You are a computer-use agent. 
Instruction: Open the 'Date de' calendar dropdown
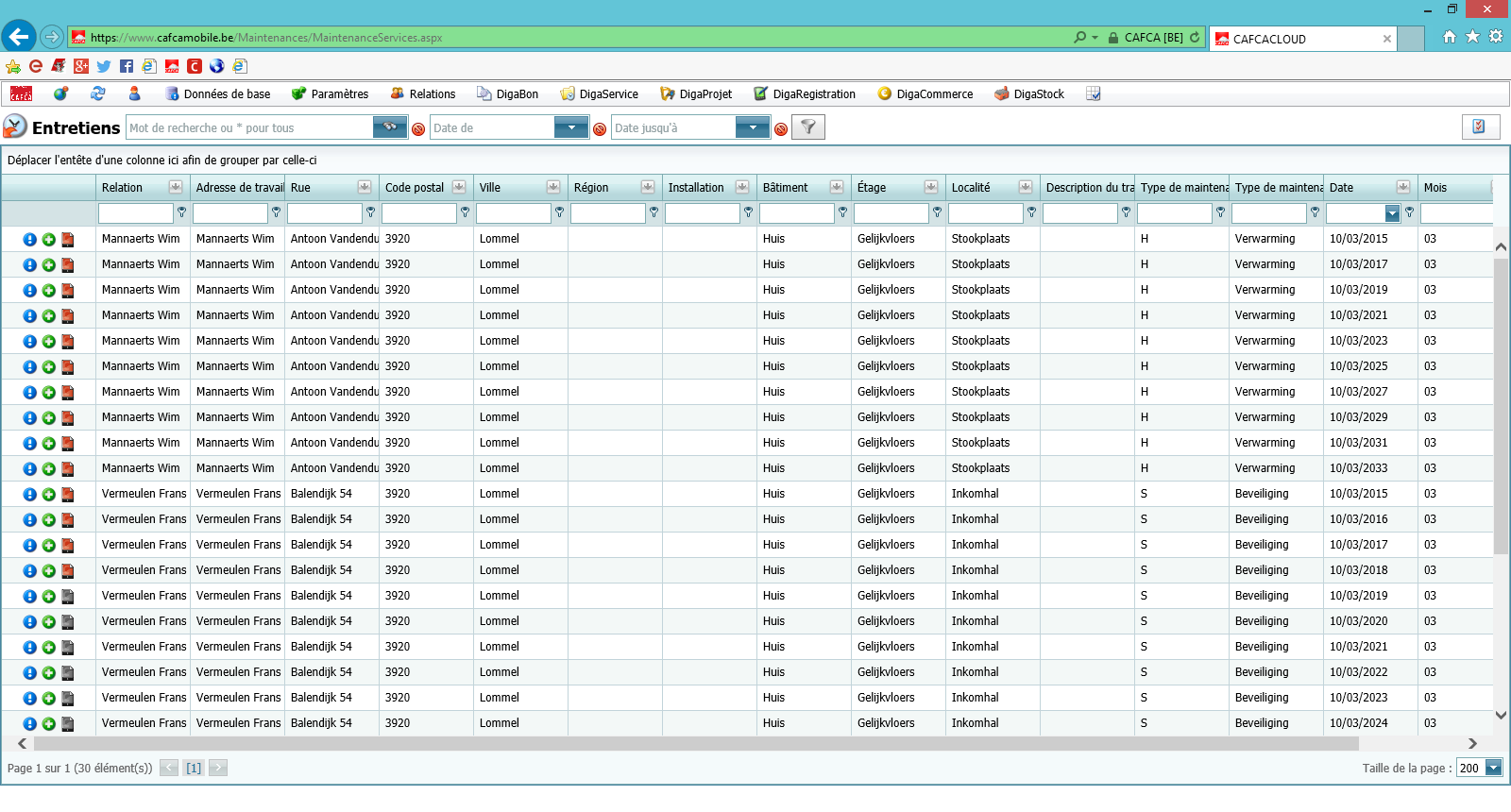coord(571,127)
